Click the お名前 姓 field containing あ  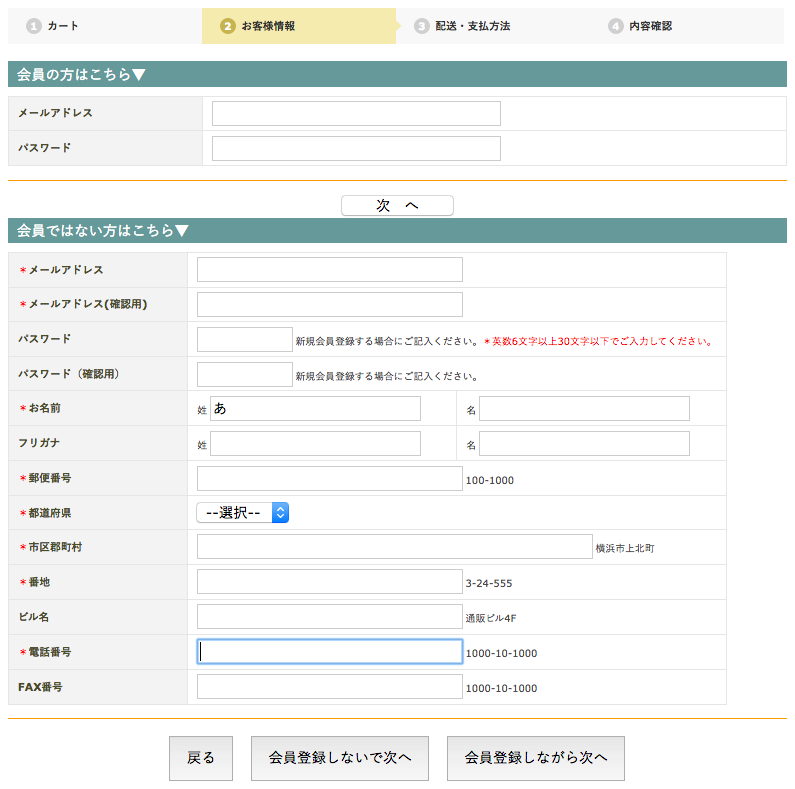[315, 409]
